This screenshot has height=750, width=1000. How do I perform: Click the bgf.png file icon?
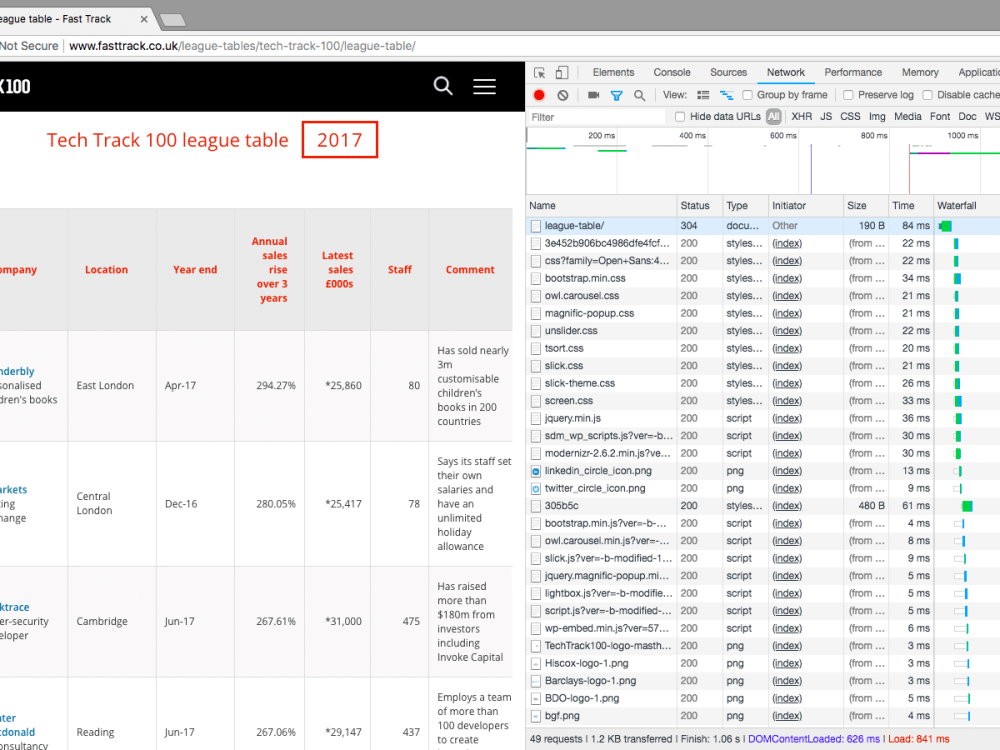(536, 716)
